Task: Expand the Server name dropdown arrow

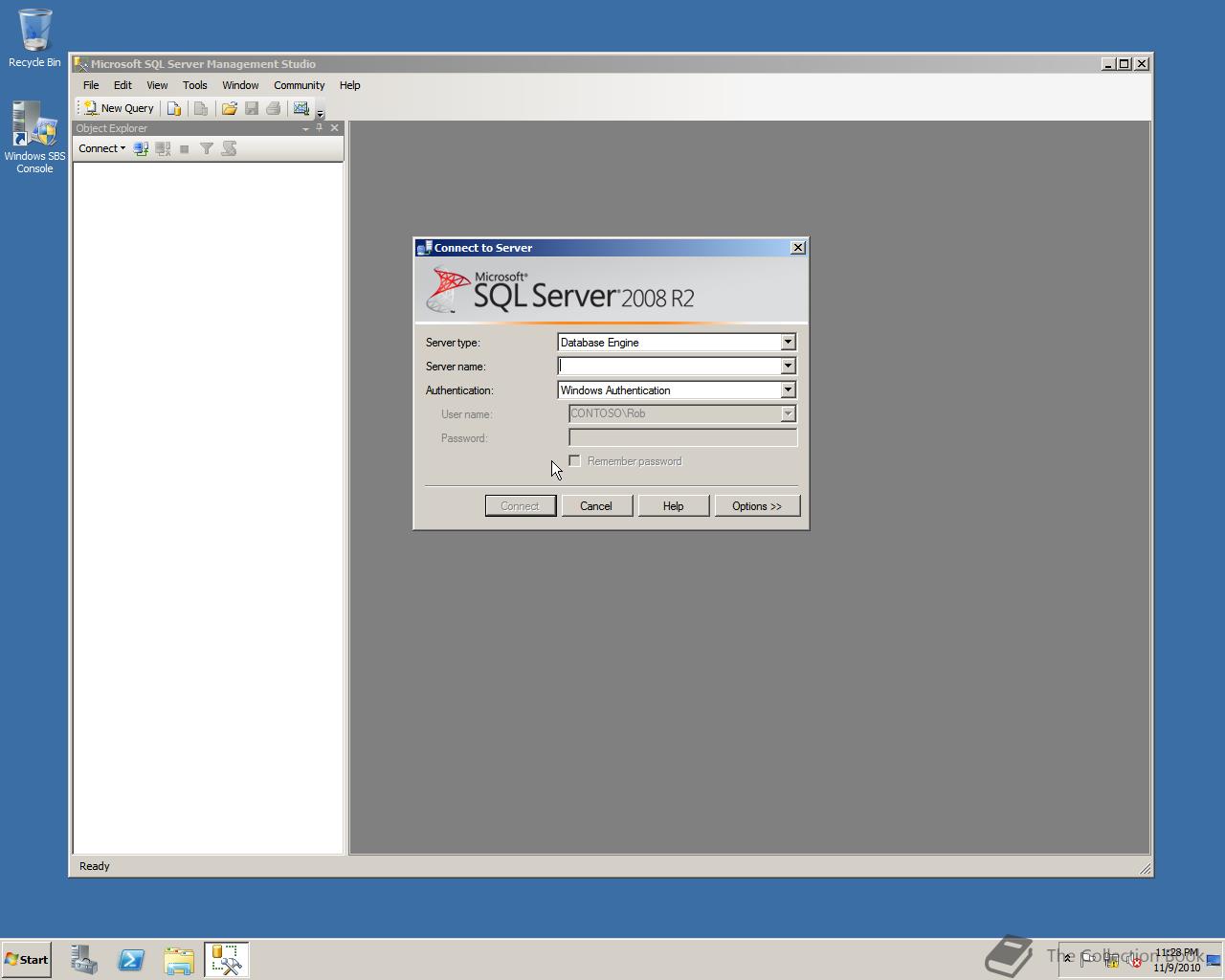Action: click(x=788, y=366)
